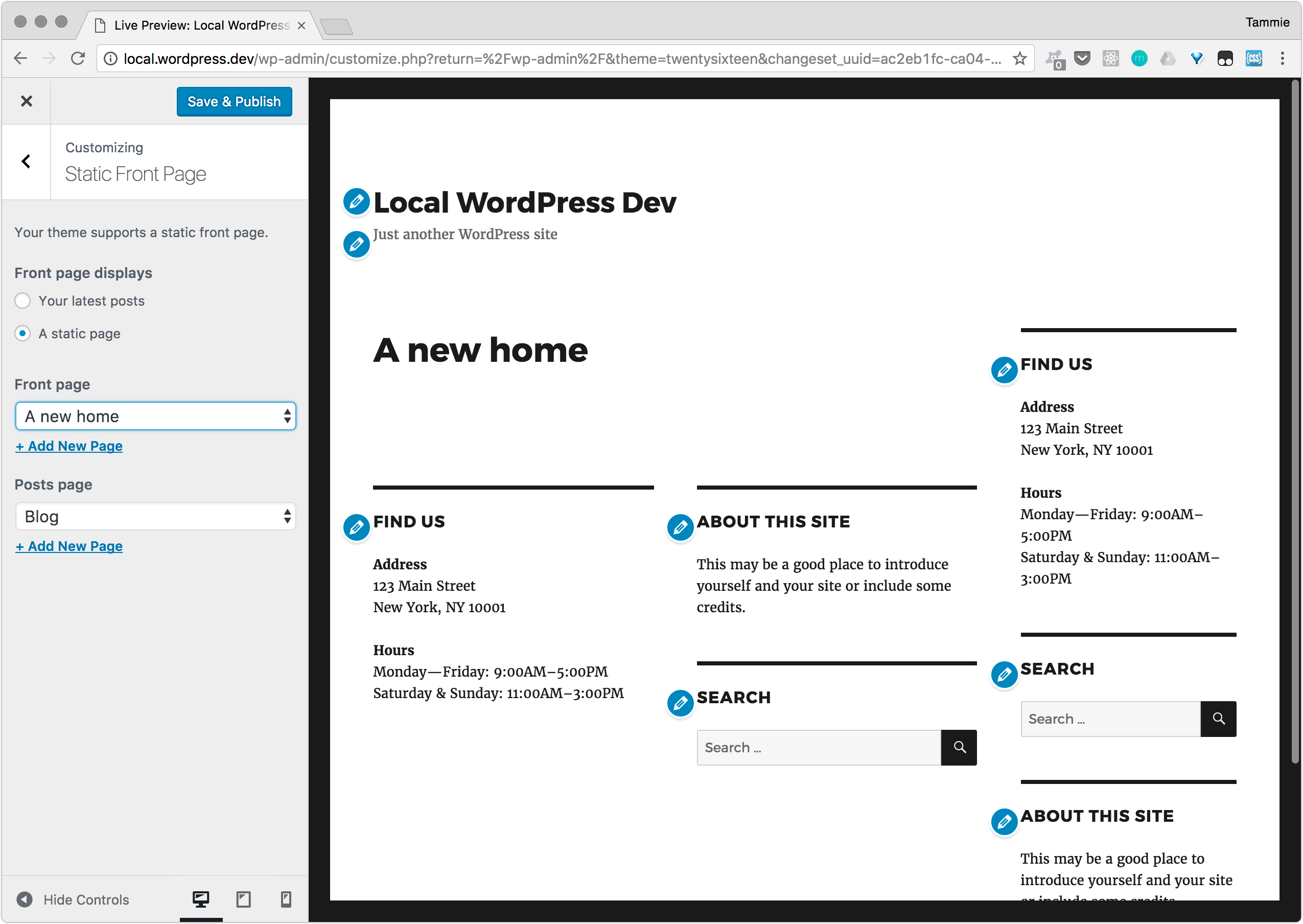Open the Chrome three-dot menu
The height and width of the screenshot is (924, 1303).
point(1282,59)
